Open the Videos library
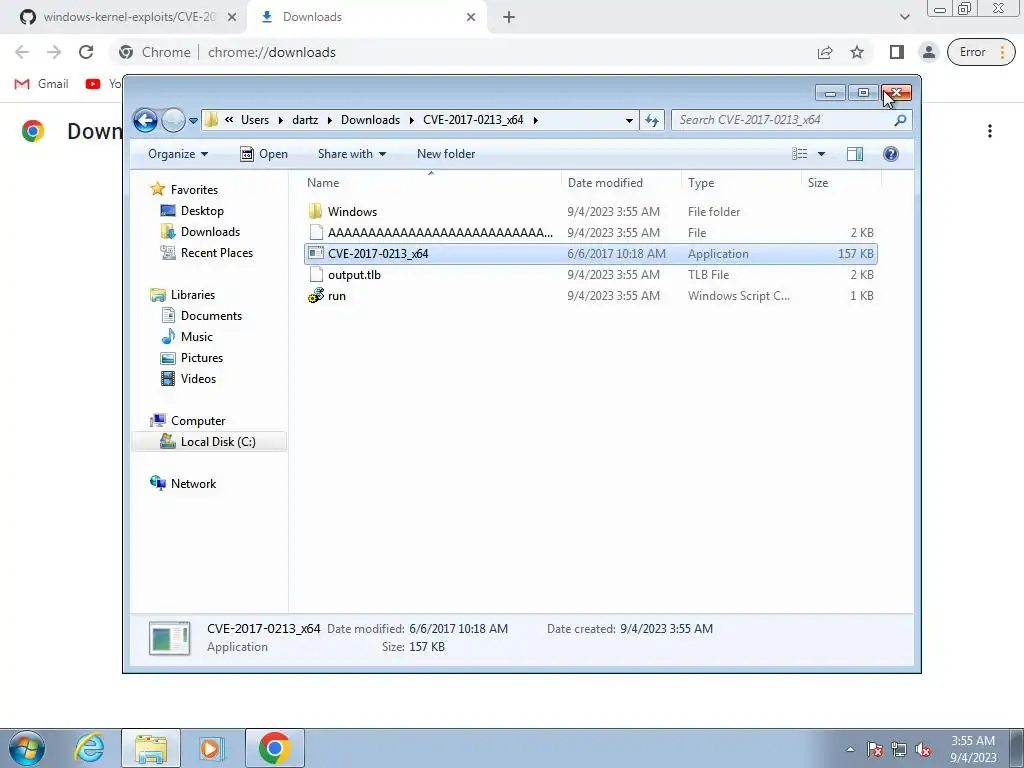The image size is (1024, 768). 198,379
